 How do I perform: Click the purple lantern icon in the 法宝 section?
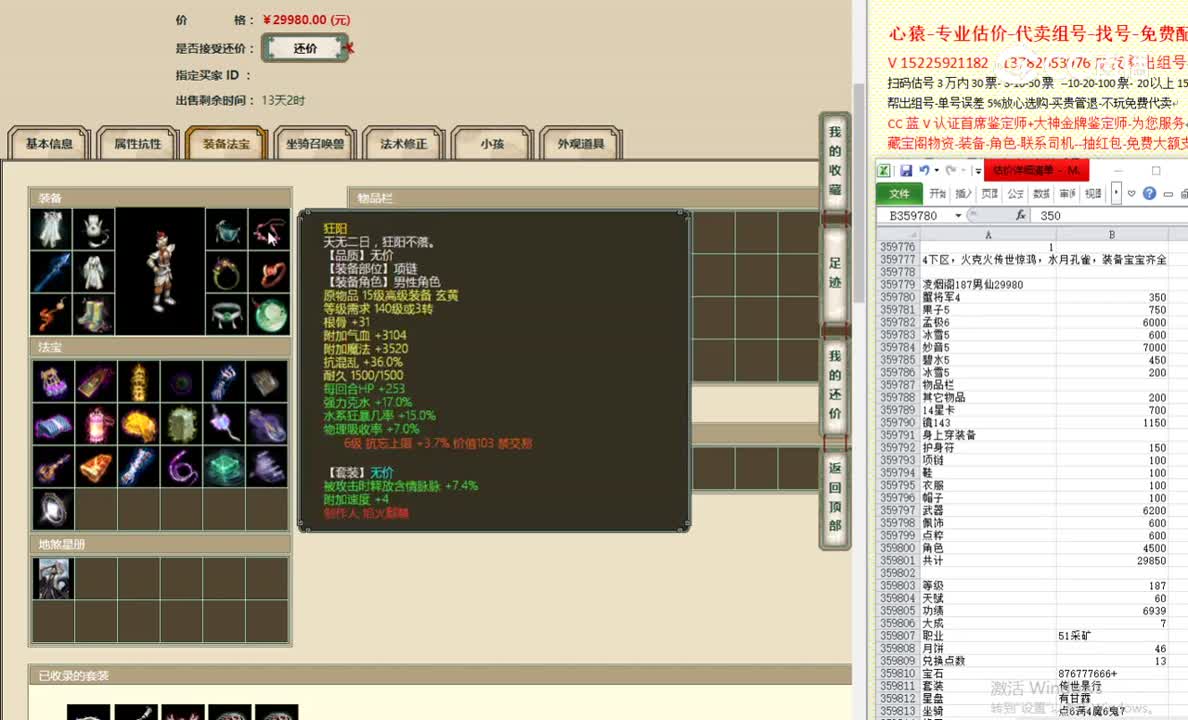(96, 428)
